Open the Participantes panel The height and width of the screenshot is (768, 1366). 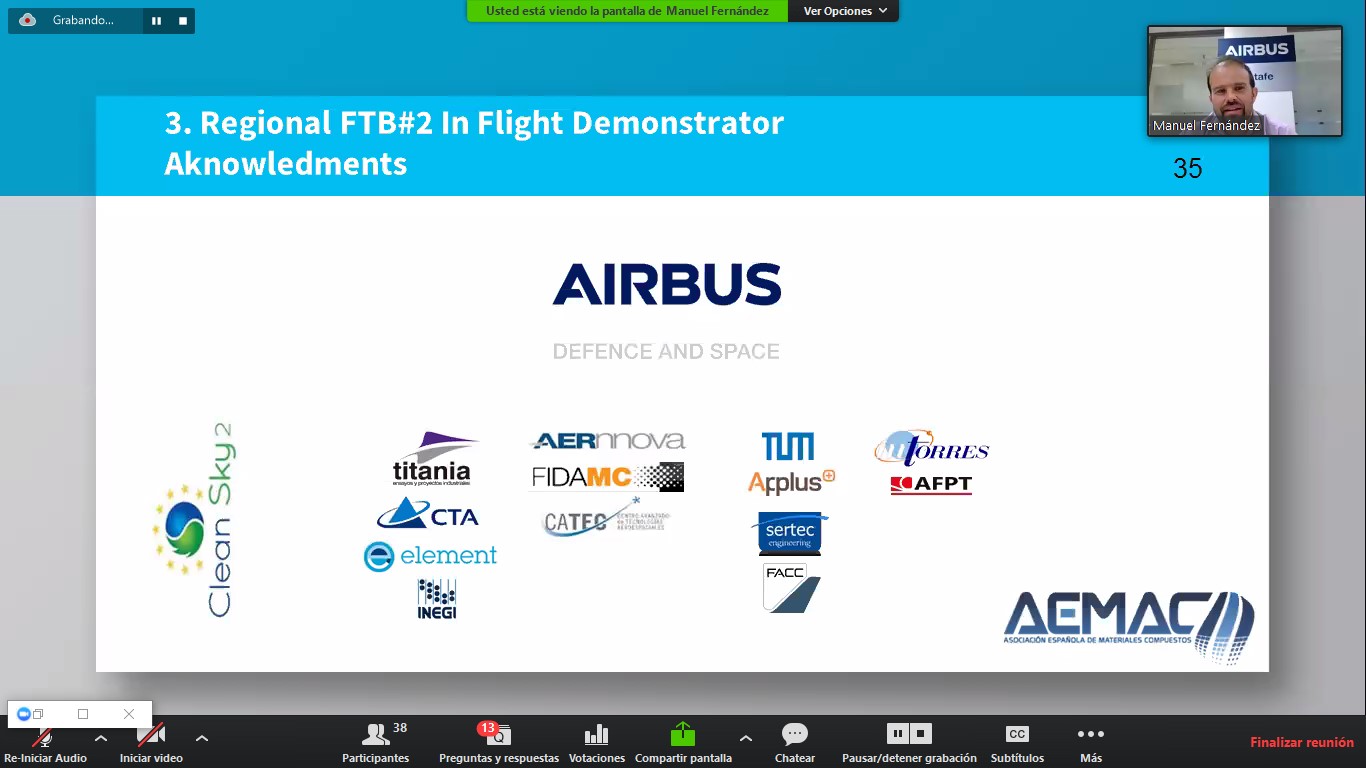point(376,743)
